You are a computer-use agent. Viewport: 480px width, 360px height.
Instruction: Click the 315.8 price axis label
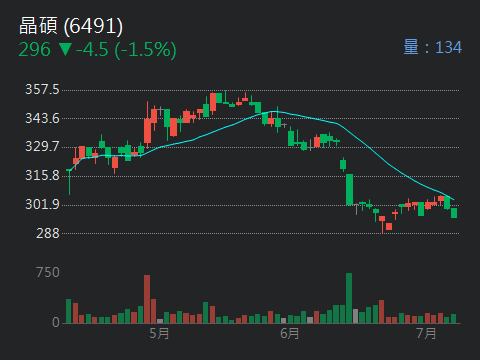42,175
